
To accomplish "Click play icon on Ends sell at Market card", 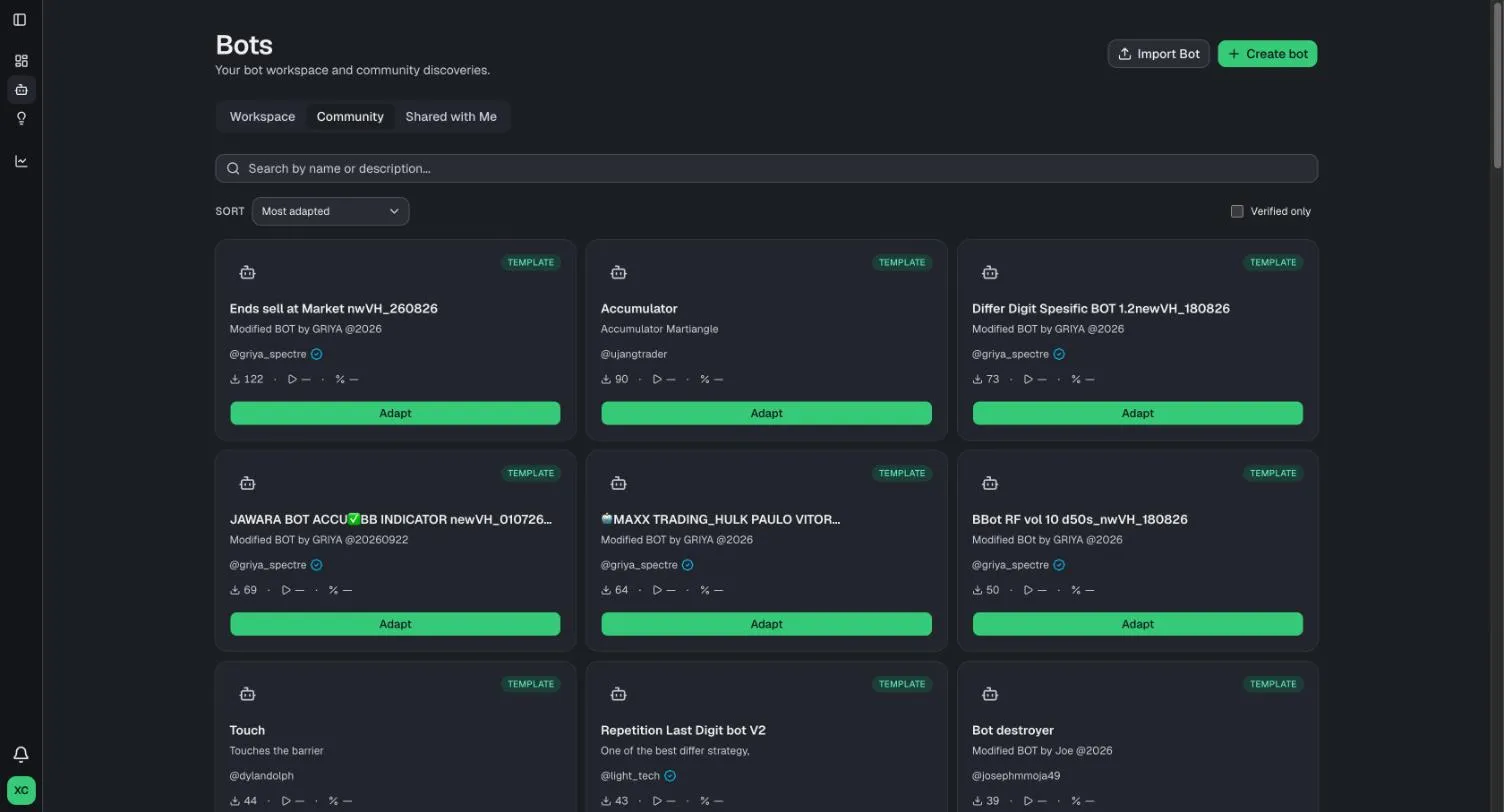I will 292,379.
